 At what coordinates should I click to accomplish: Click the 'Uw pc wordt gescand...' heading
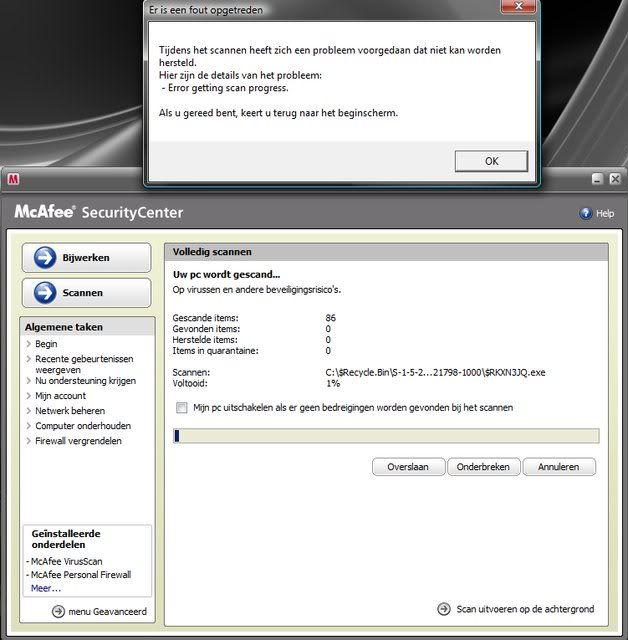pyautogui.click(x=226, y=274)
